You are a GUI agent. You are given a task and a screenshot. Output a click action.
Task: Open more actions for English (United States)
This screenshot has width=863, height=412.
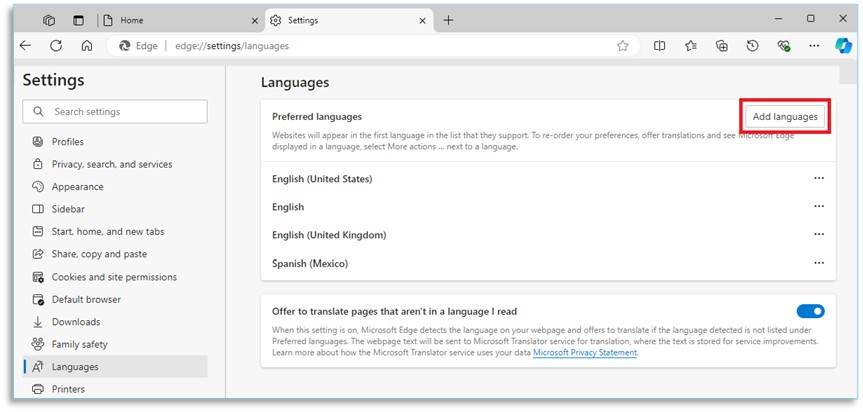pos(819,178)
